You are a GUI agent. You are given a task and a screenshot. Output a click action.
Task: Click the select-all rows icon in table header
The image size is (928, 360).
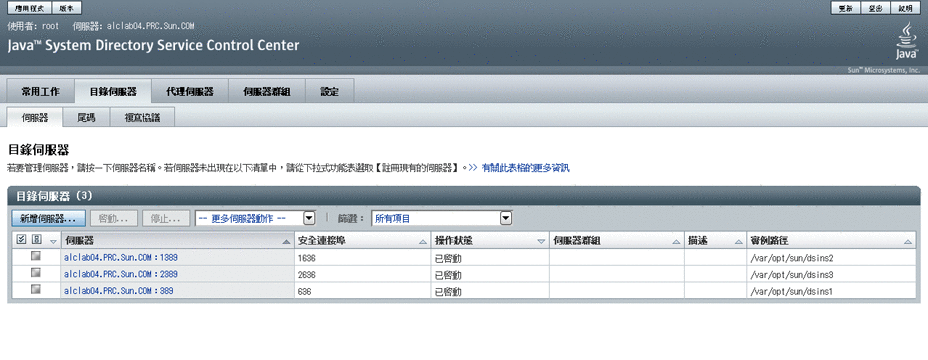21,240
